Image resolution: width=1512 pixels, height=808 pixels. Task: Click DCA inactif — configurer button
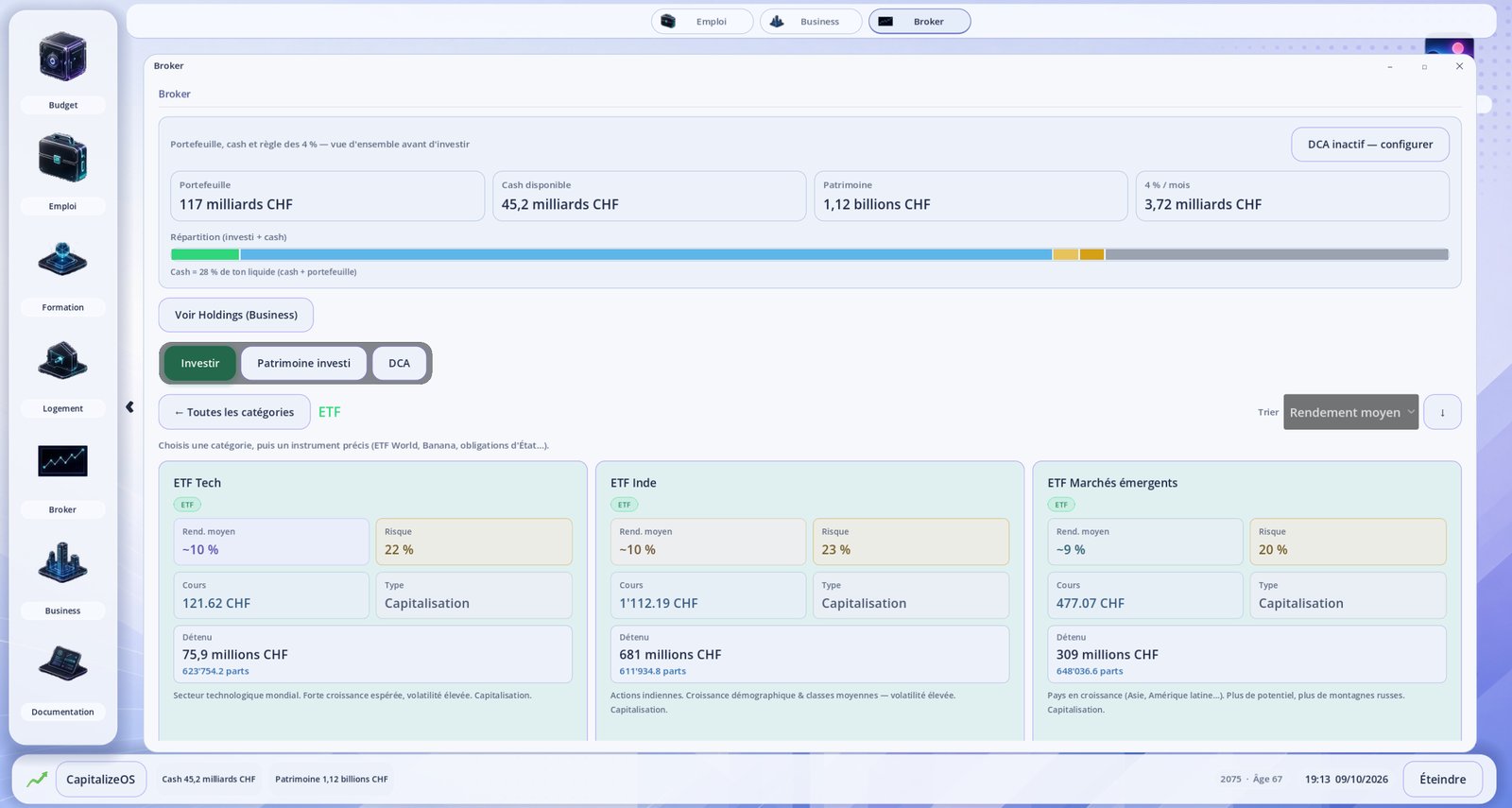tap(1370, 145)
